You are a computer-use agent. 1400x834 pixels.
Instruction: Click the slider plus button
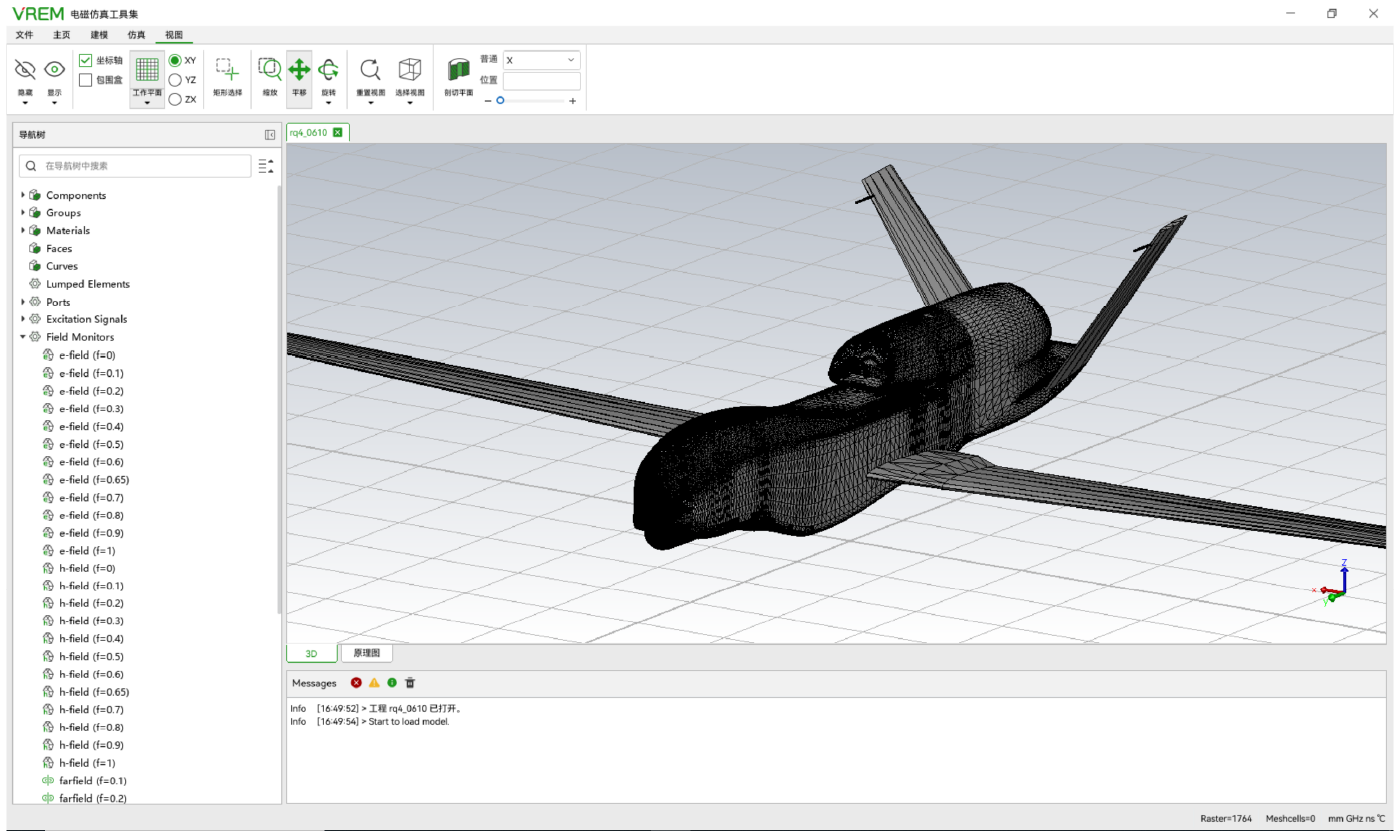573,101
